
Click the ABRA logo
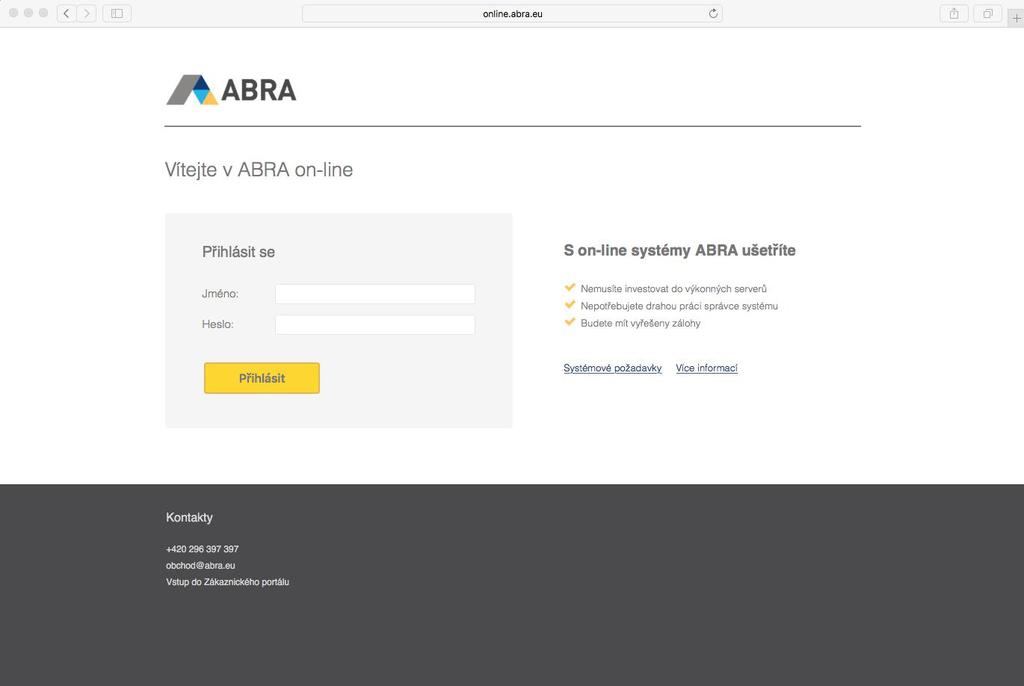click(231, 90)
